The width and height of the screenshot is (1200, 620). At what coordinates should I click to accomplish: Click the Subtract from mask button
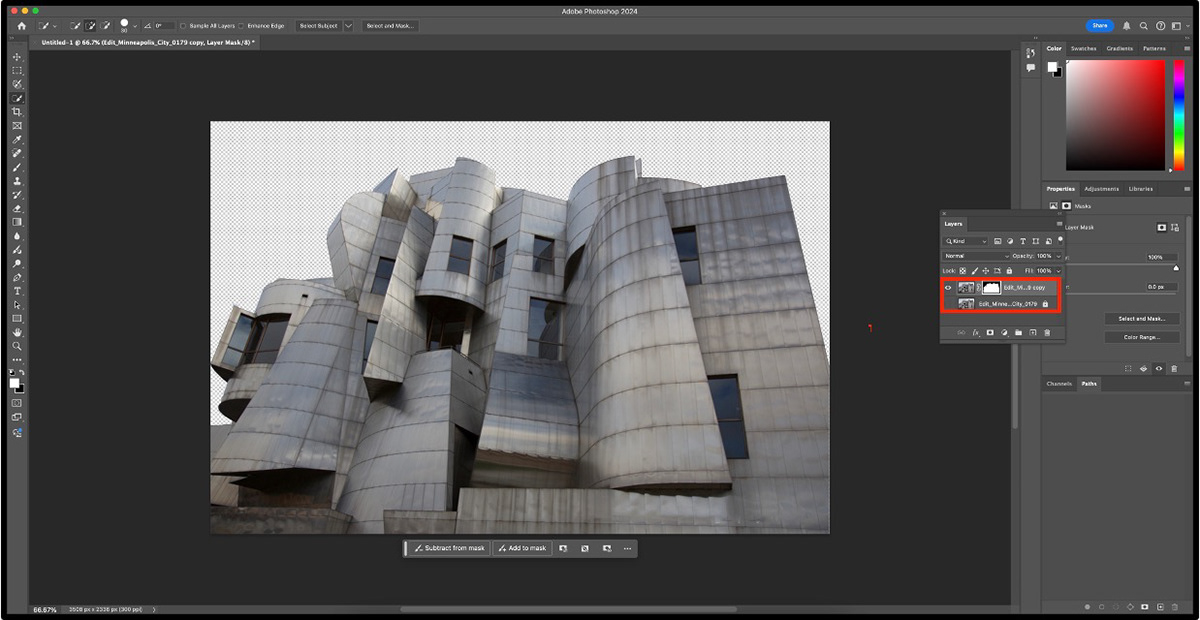[x=449, y=548]
